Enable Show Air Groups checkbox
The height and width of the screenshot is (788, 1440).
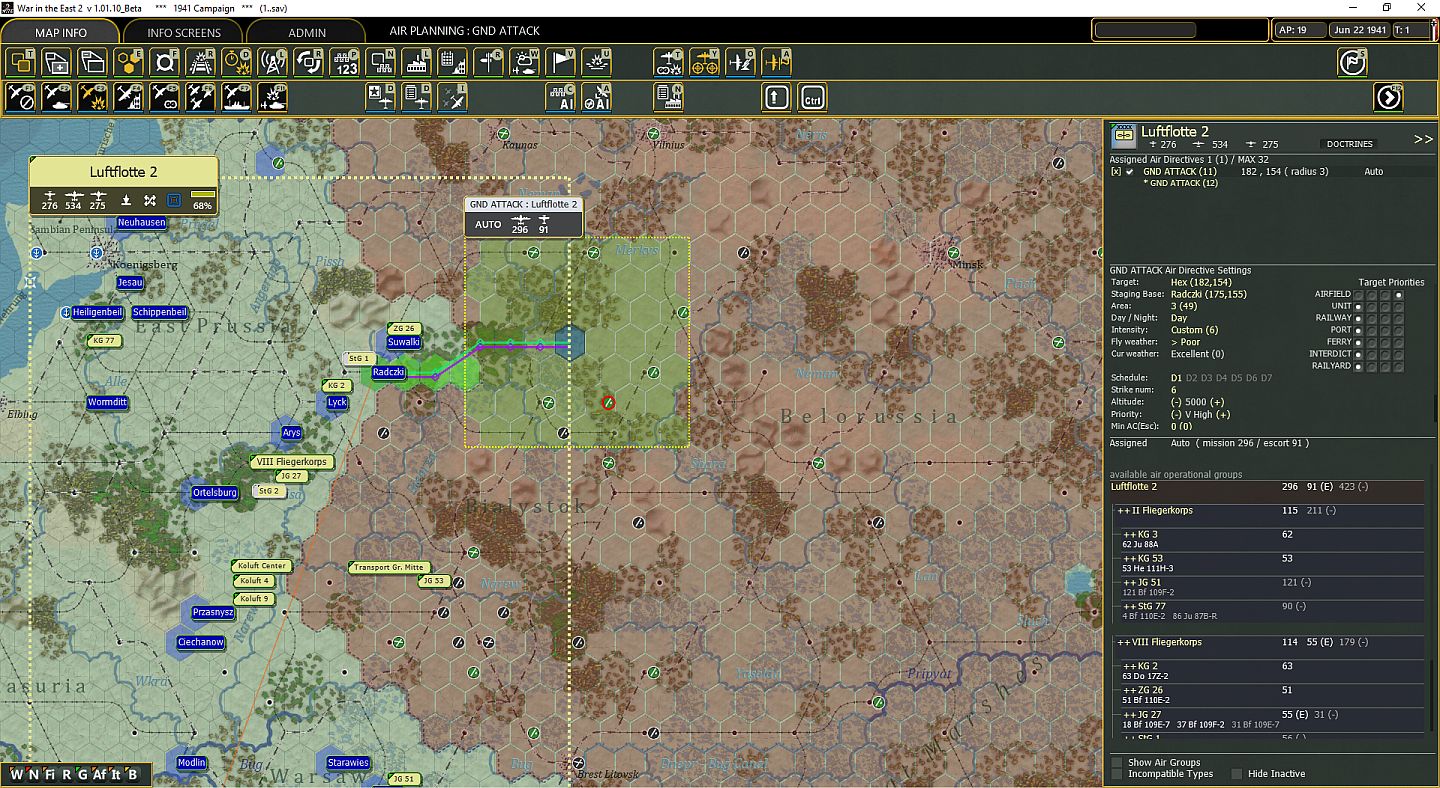click(x=1117, y=762)
